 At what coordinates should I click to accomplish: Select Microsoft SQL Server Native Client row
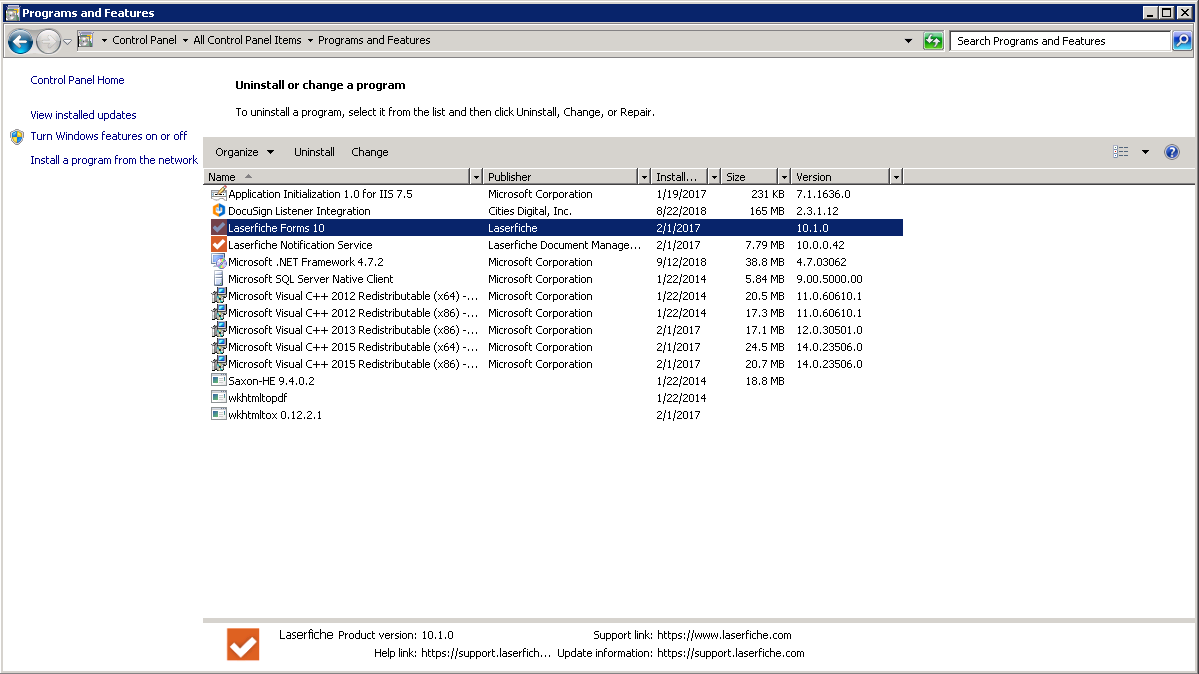[x=310, y=279]
